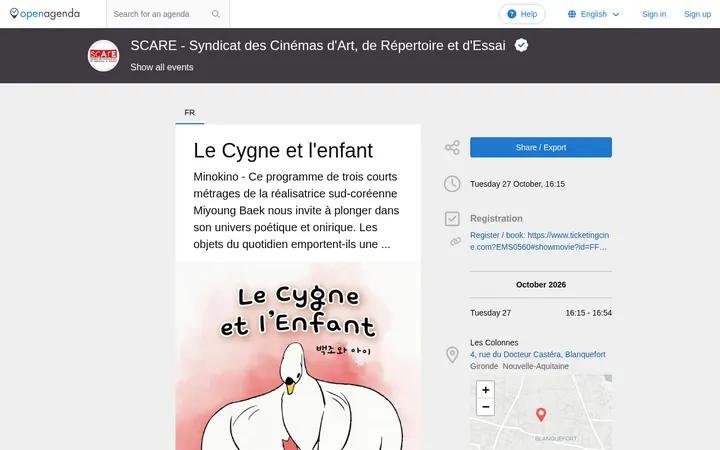Open the Help button
The height and width of the screenshot is (450, 720).
click(x=522, y=14)
